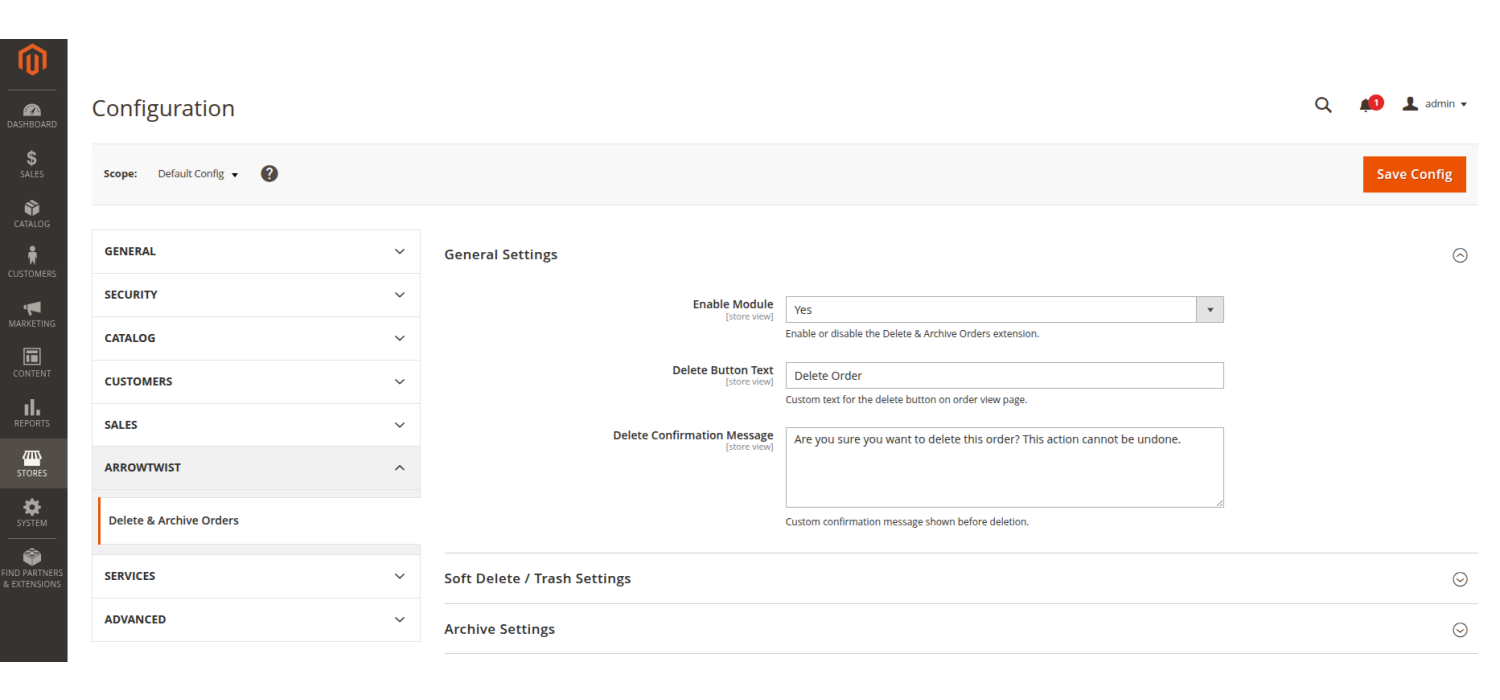Expand the Archive Settings section

1459,630
